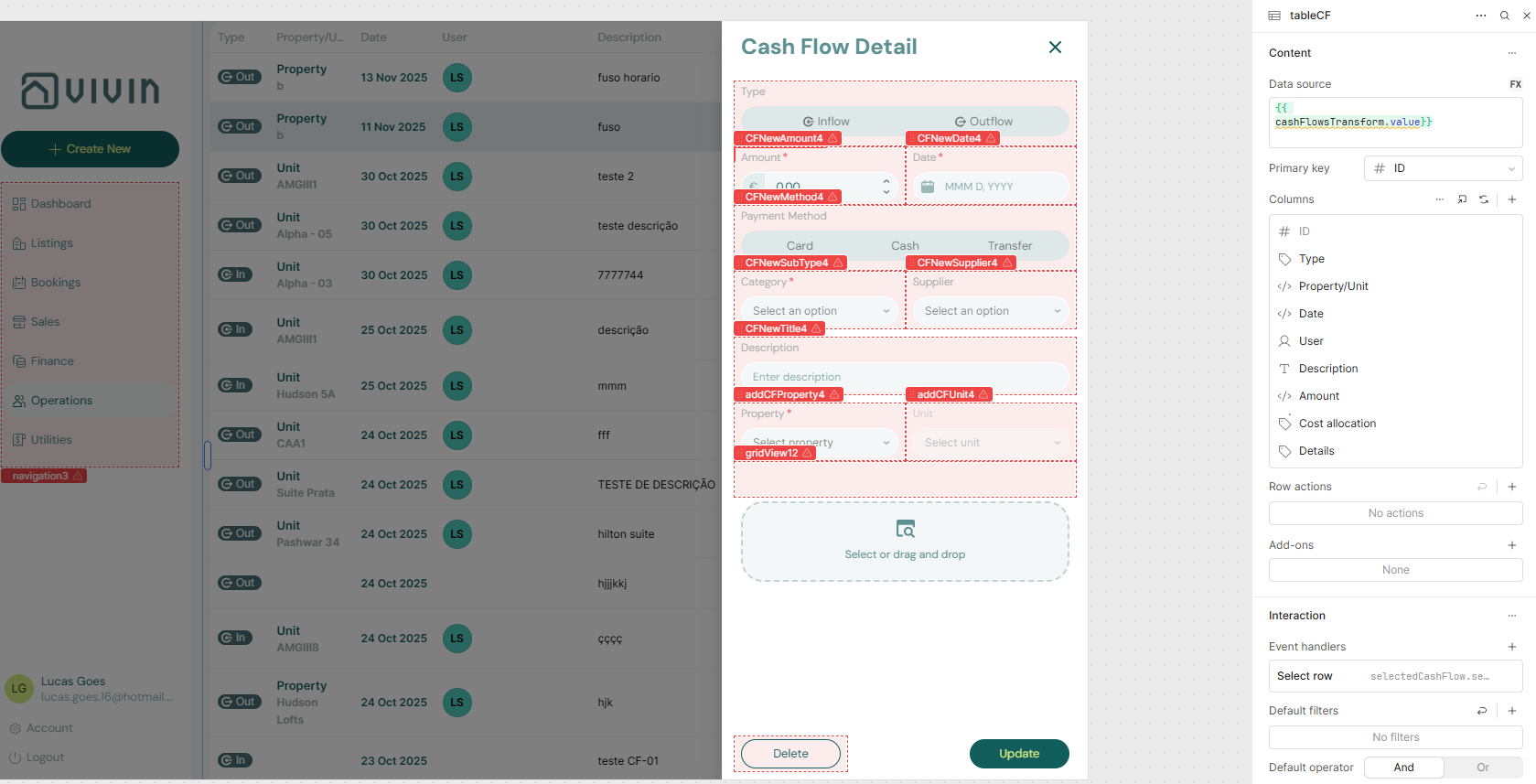This screenshot has height=784, width=1536.
Task: Click the Delete button
Action: pyautogui.click(x=790, y=754)
